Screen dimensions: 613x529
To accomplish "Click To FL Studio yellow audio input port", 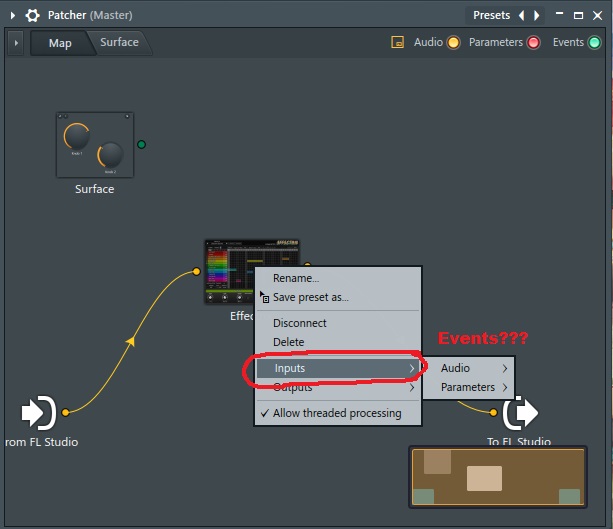I will (x=493, y=412).
